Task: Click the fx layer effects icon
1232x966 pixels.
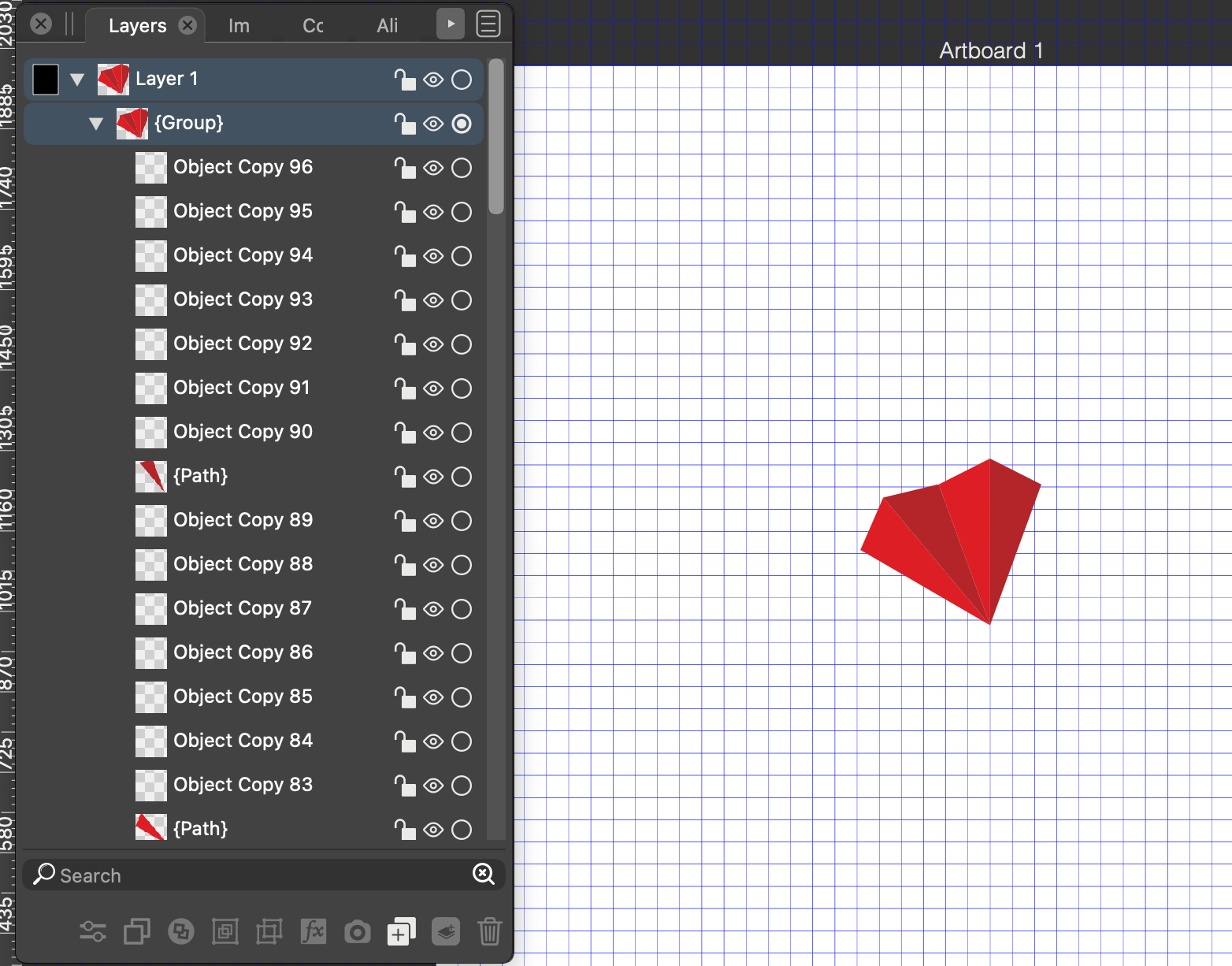Action: coord(313,931)
